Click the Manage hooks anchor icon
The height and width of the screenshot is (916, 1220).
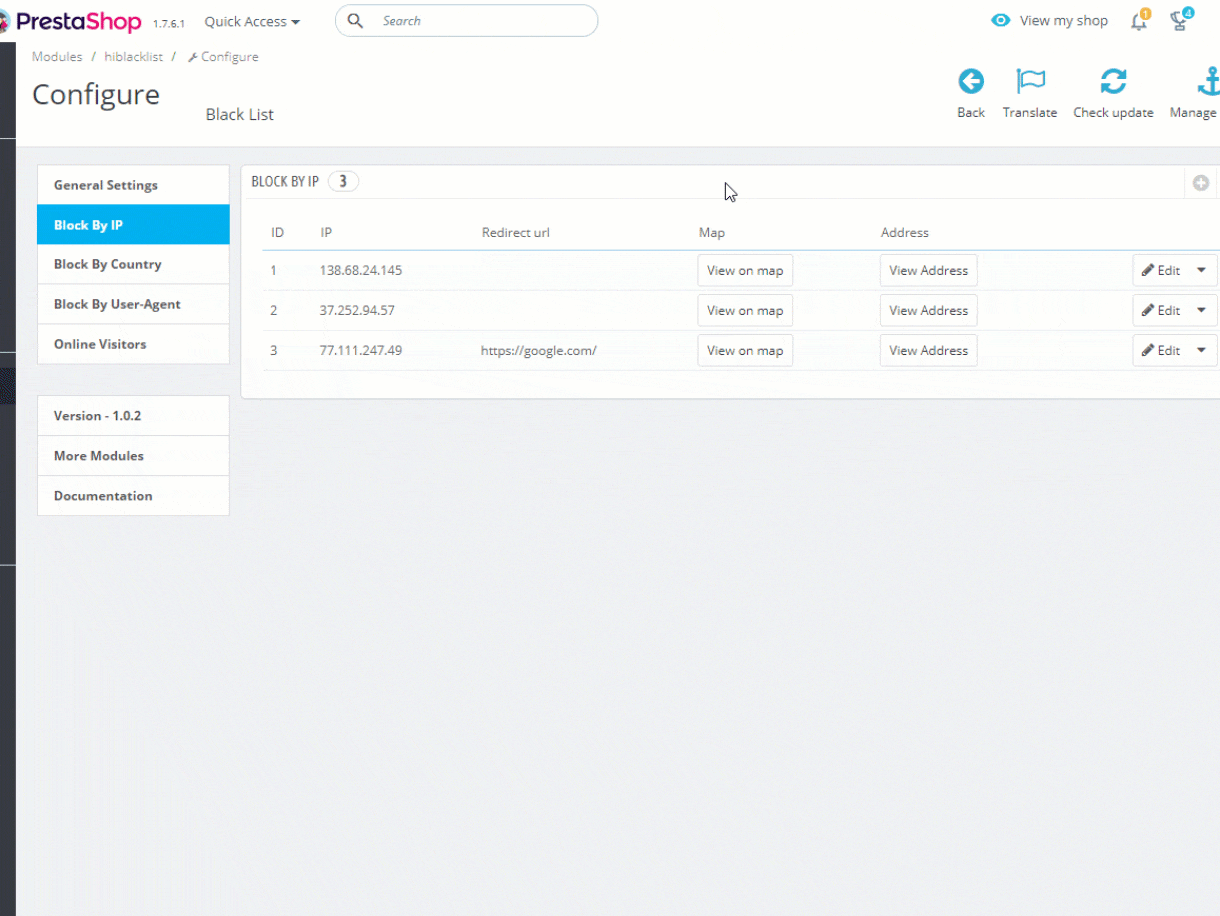(1207, 81)
